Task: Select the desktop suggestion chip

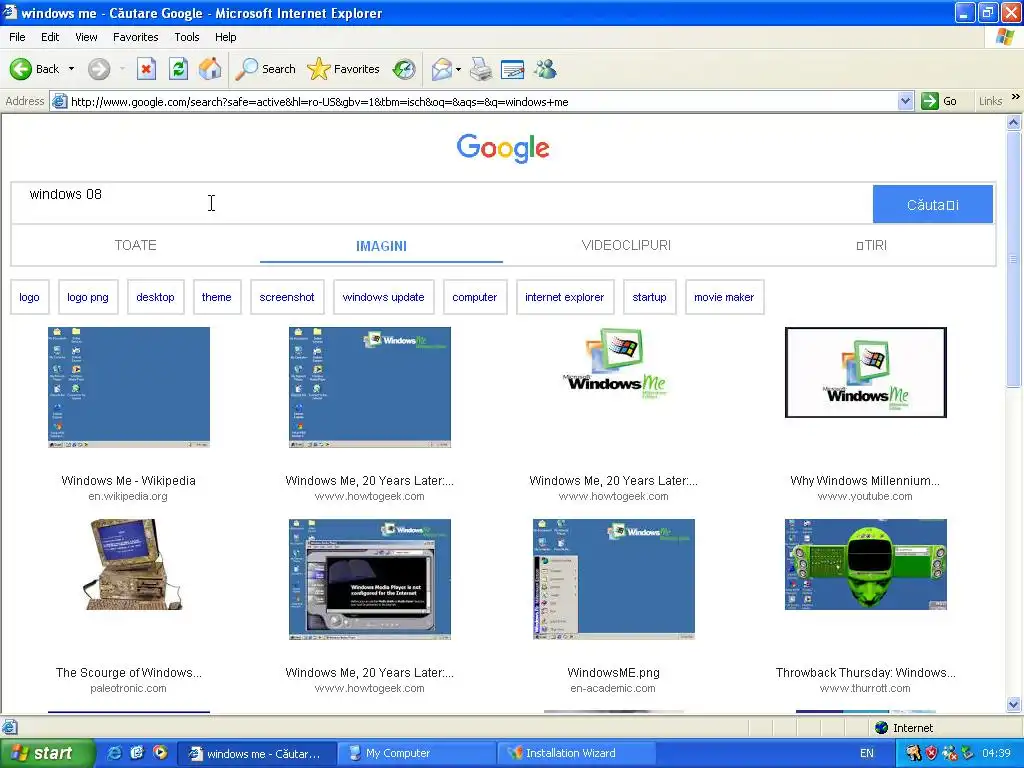Action: coord(155,297)
